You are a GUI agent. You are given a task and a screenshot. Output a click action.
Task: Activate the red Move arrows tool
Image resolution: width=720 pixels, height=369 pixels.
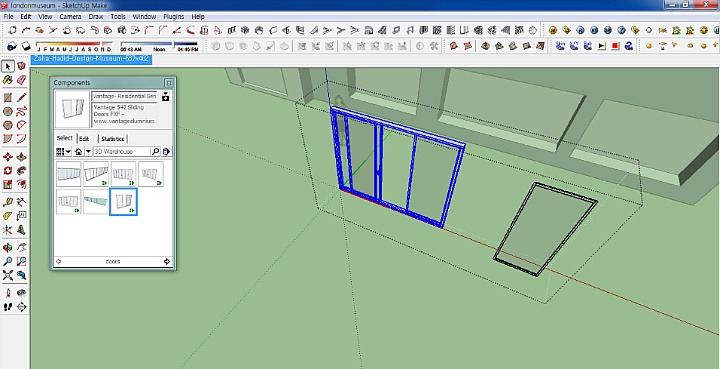pyautogui.click(x=8, y=157)
